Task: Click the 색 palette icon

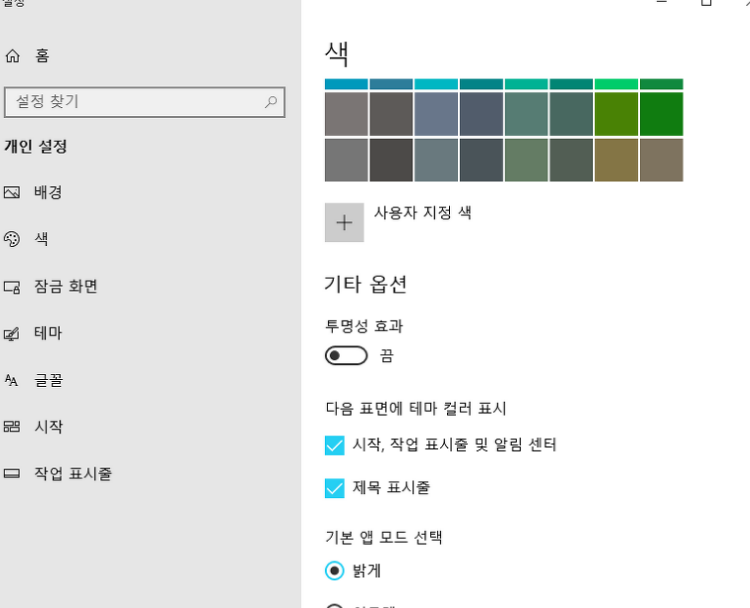Action: point(12,239)
